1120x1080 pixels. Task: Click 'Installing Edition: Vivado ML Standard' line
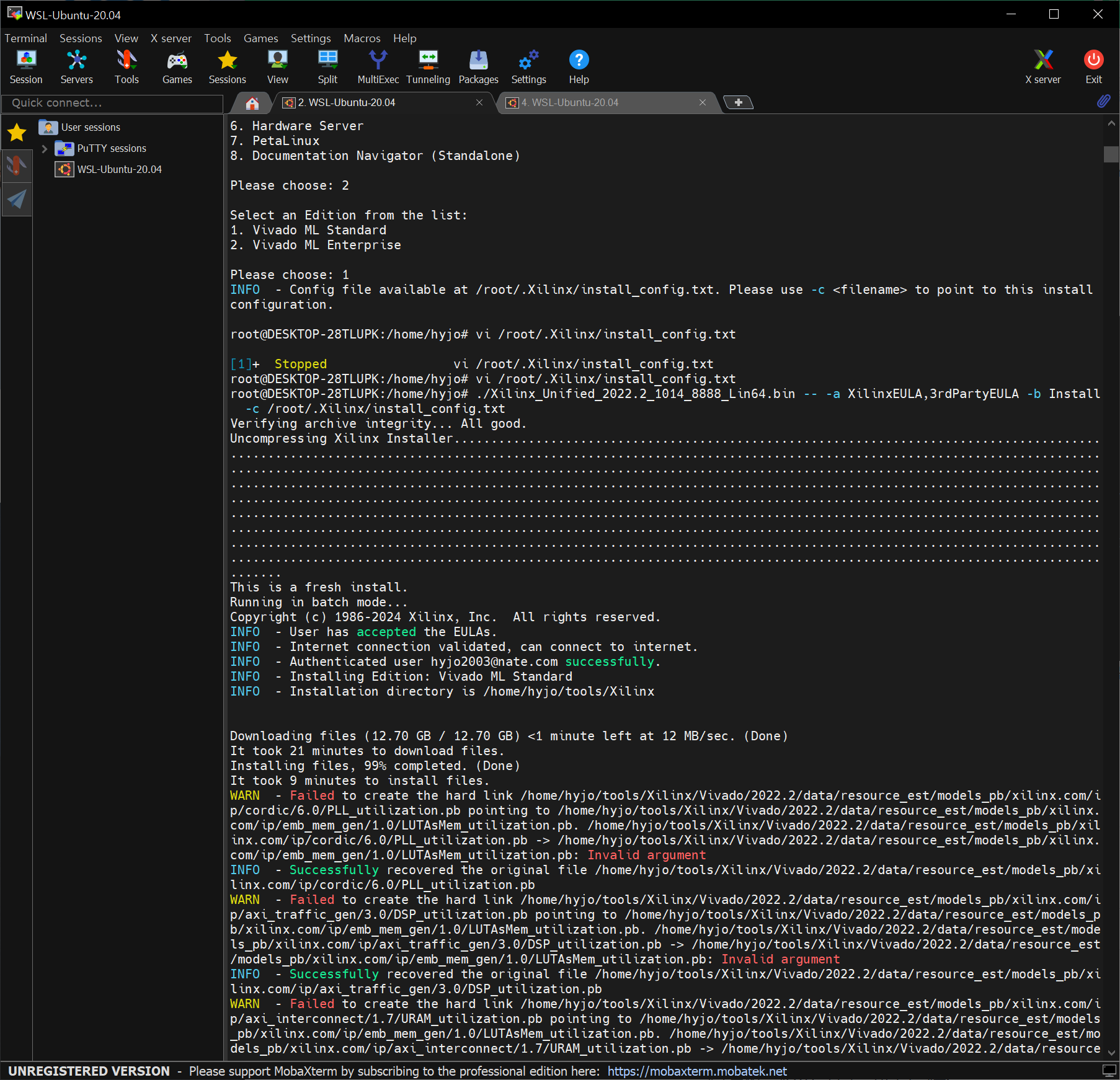pos(401,676)
